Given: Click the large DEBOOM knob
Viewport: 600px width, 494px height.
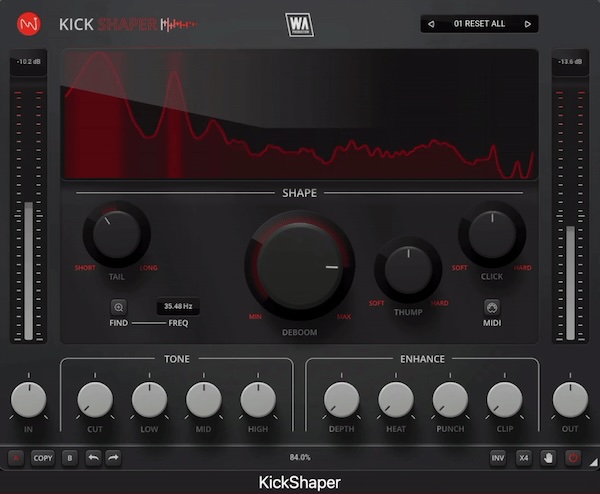Looking at the screenshot, I should tap(300, 265).
